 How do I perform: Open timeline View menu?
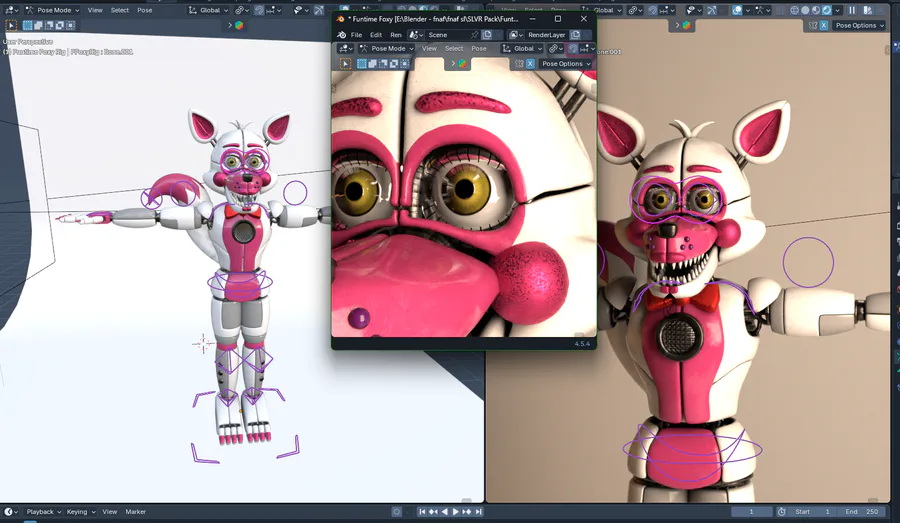click(110, 512)
